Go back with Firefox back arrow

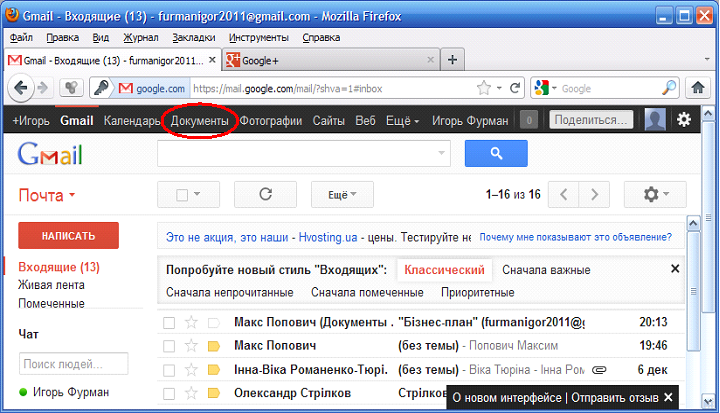21,88
